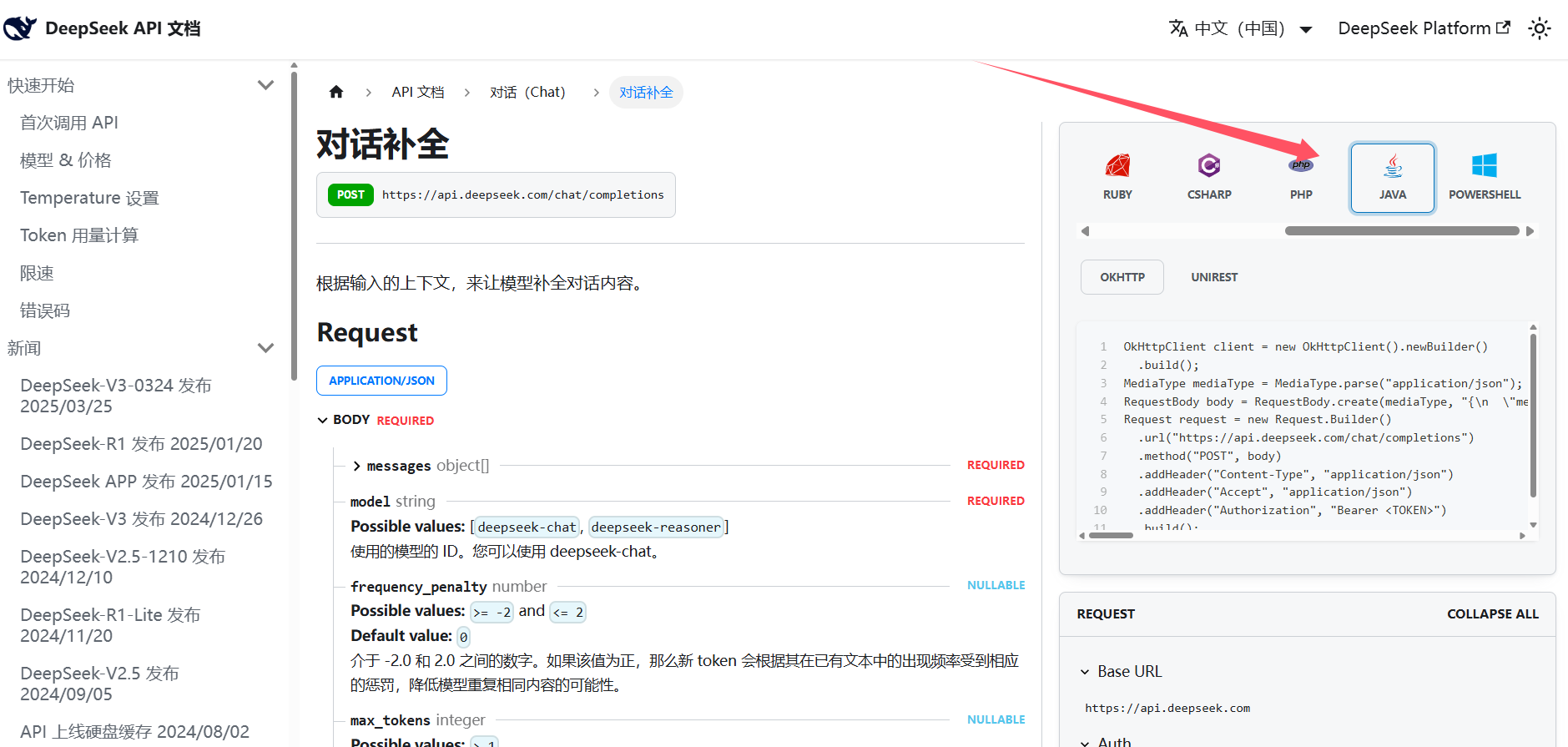Open DeepSeek-V3 发布 2024/12/26 item
Viewport: 1568px width, 747px height.
click(x=141, y=519)
